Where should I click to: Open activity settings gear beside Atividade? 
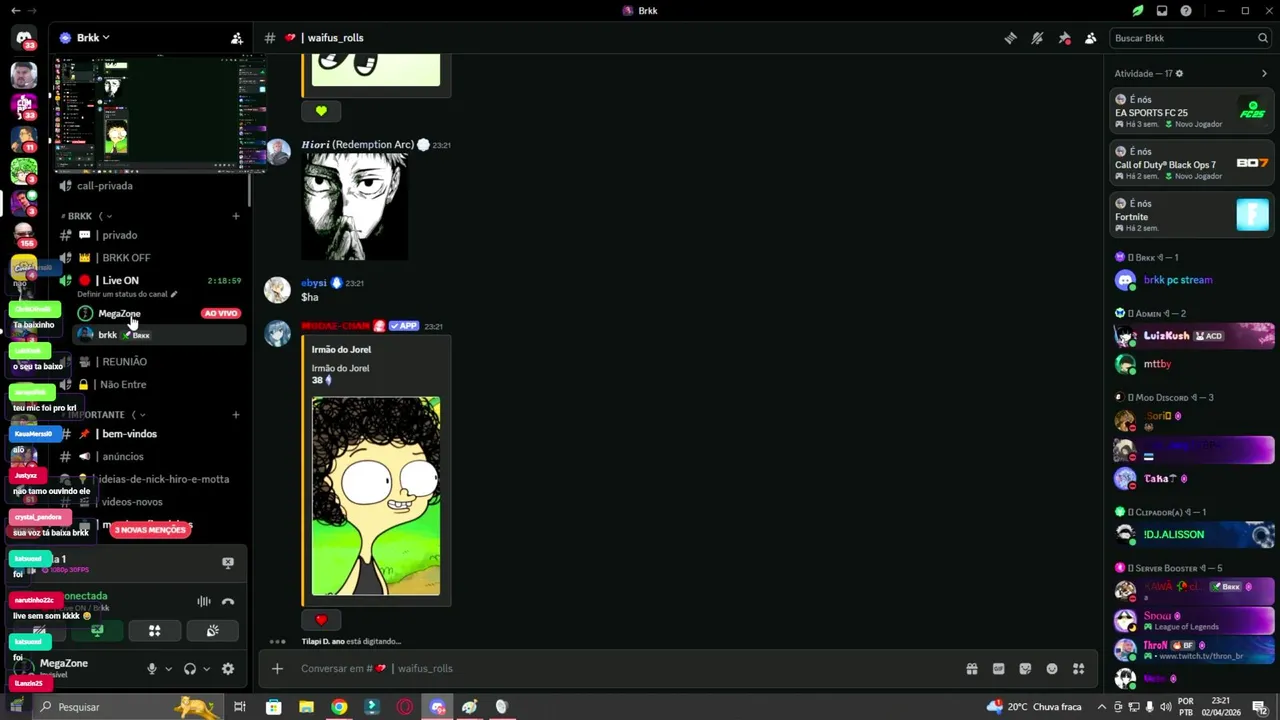pos(1180,74)
